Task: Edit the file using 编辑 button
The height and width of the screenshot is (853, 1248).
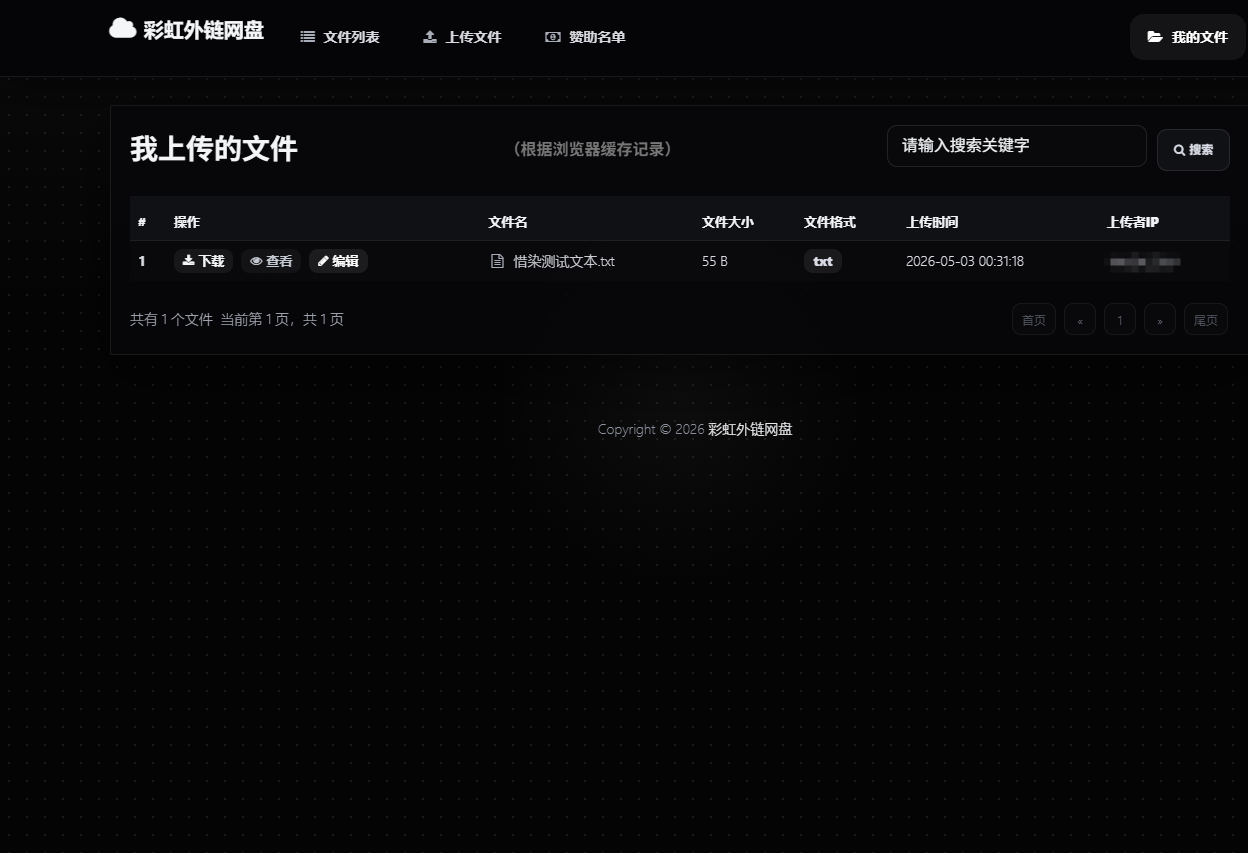Action: coord(338,261)
